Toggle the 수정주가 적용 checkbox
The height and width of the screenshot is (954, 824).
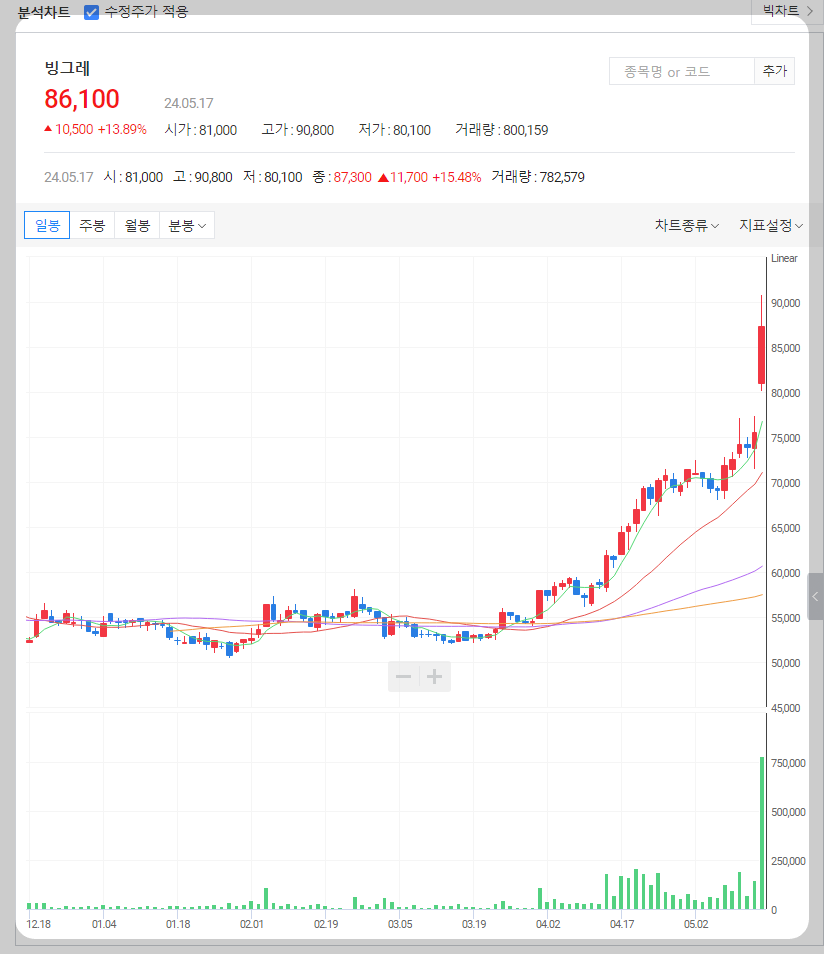point(91,12)
